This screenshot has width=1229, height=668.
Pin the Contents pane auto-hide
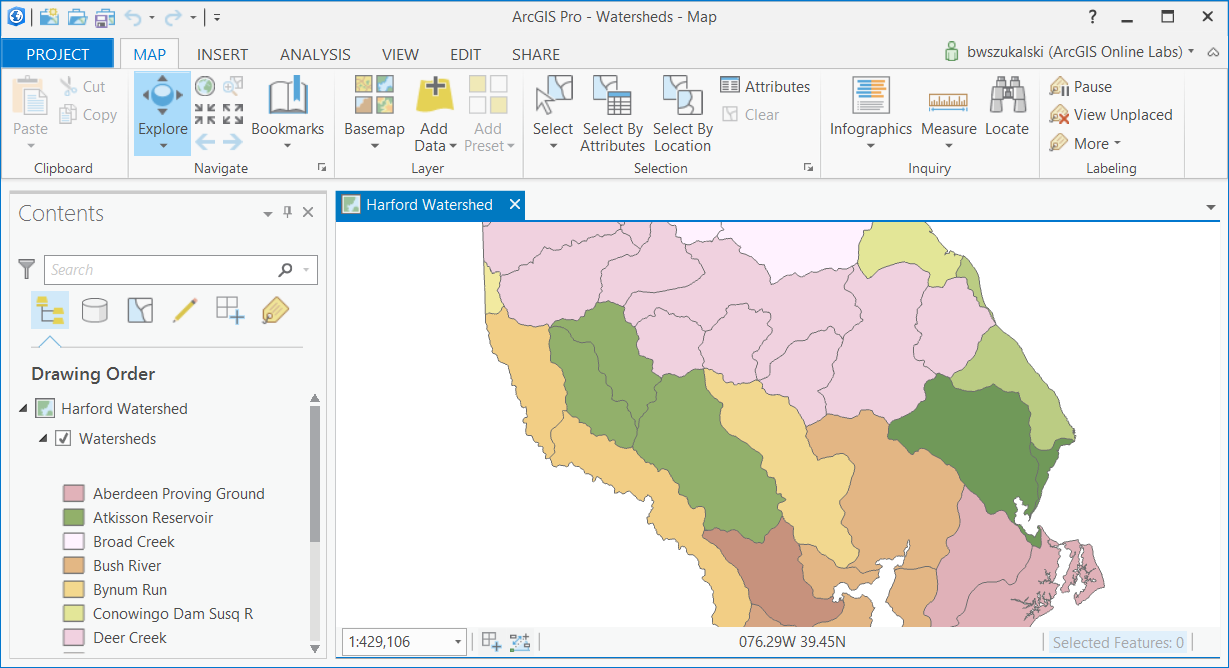(x=288, y=212)
